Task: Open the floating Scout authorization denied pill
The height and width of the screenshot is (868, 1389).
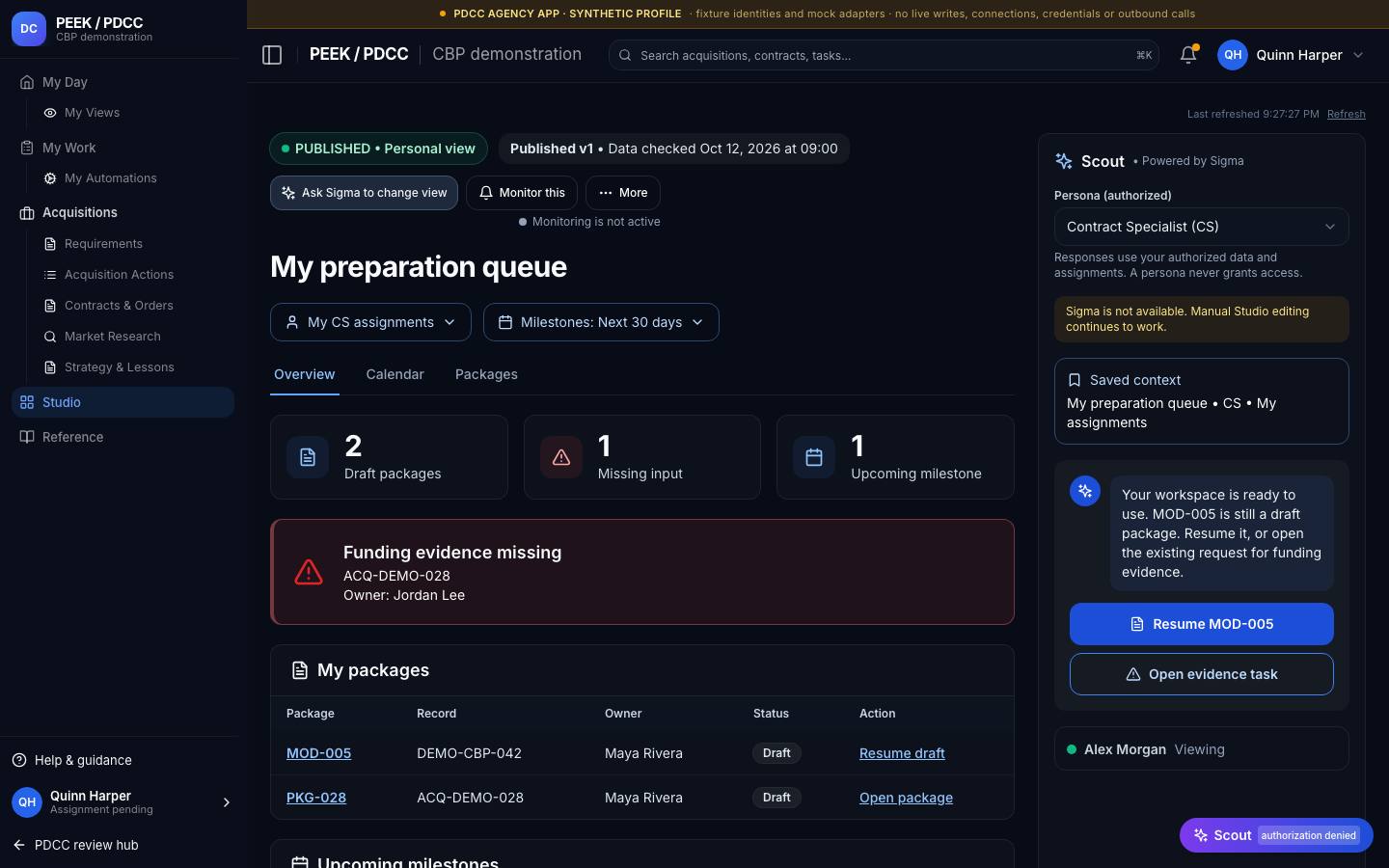Action: (1276, 835)
